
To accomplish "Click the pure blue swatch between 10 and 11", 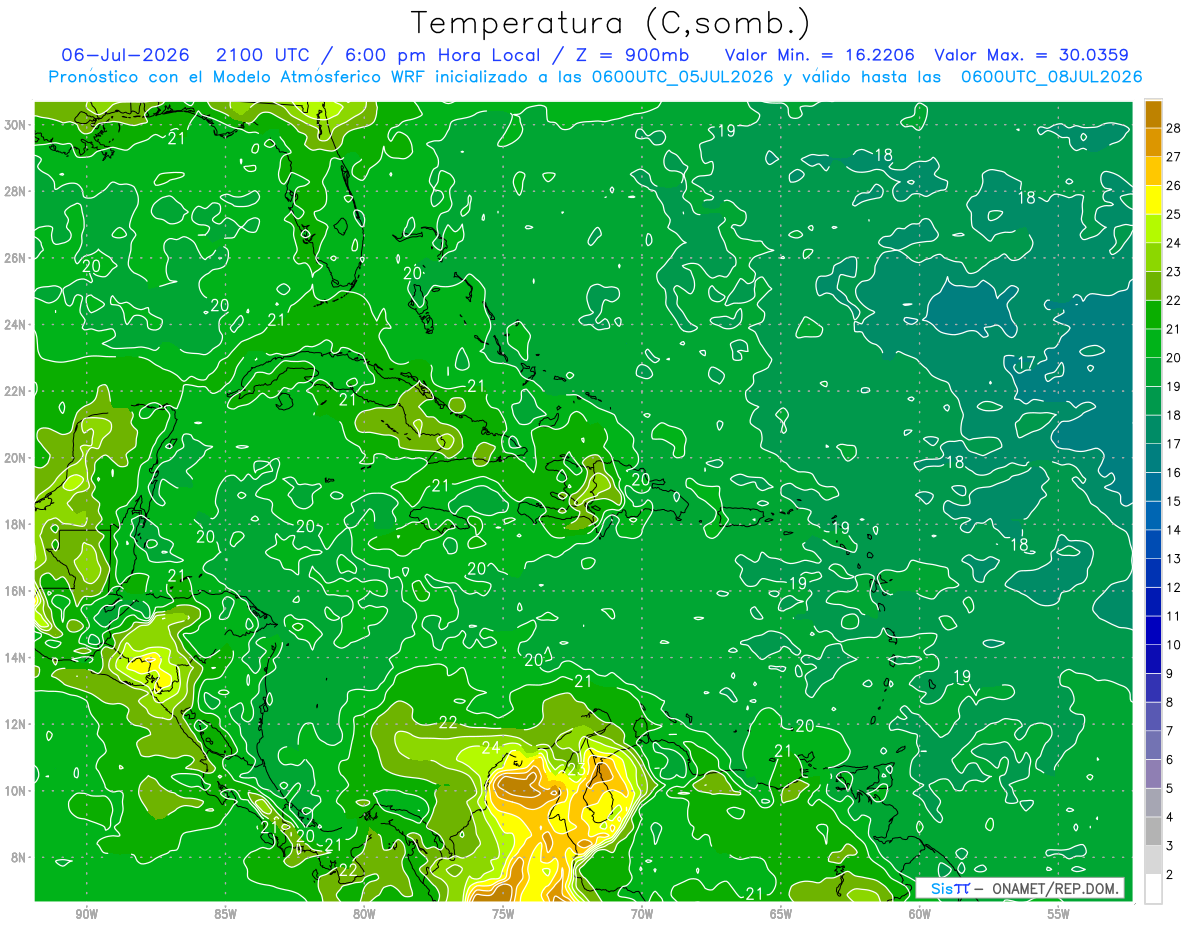I will pos(1153,630).
